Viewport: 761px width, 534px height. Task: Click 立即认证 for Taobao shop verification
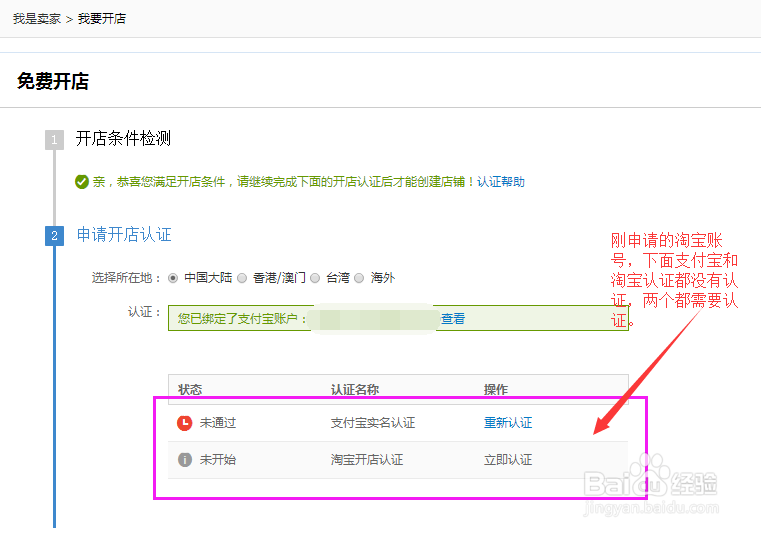tap(508, 460)
